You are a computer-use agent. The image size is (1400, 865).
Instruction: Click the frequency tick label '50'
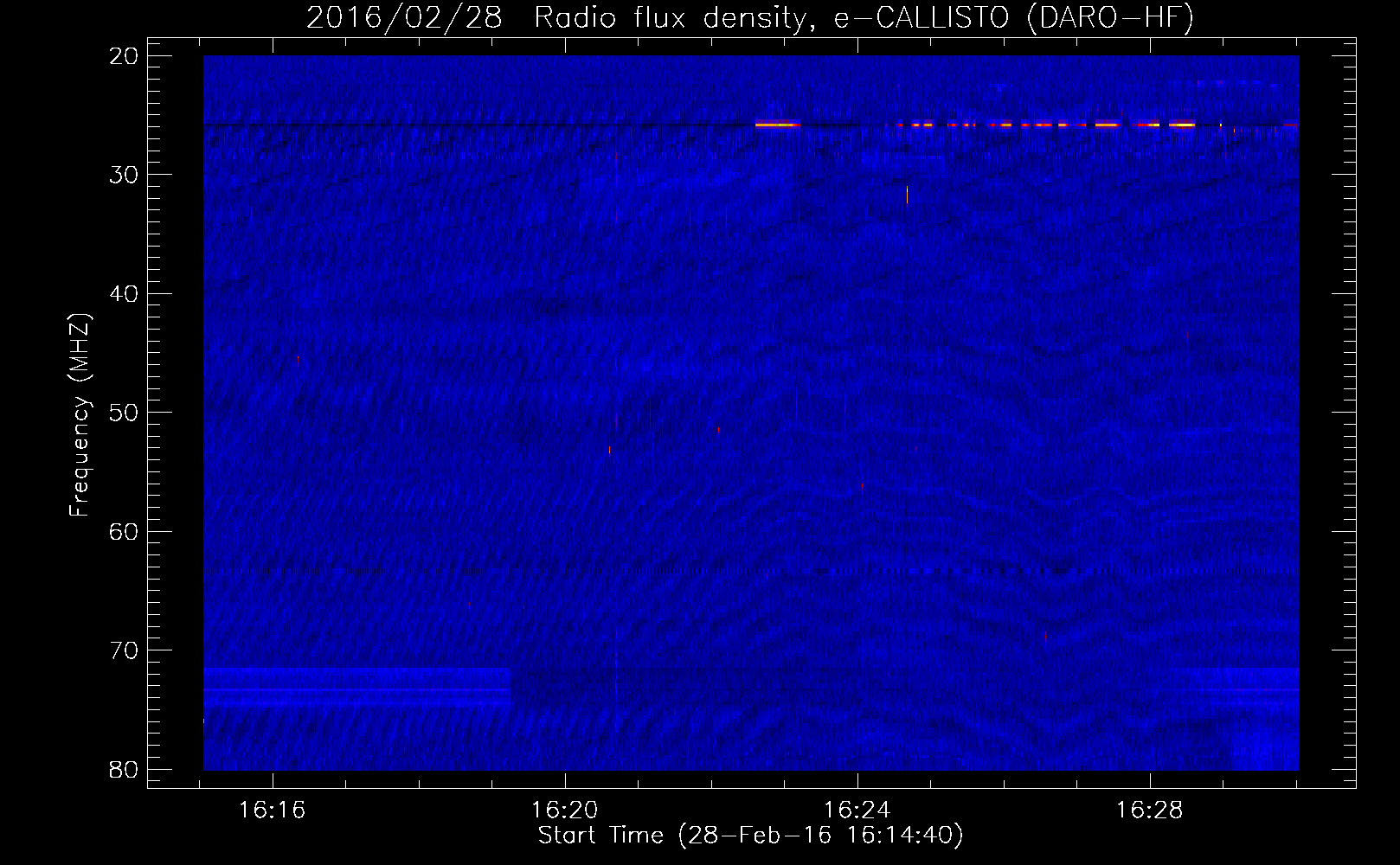point(124,413)
